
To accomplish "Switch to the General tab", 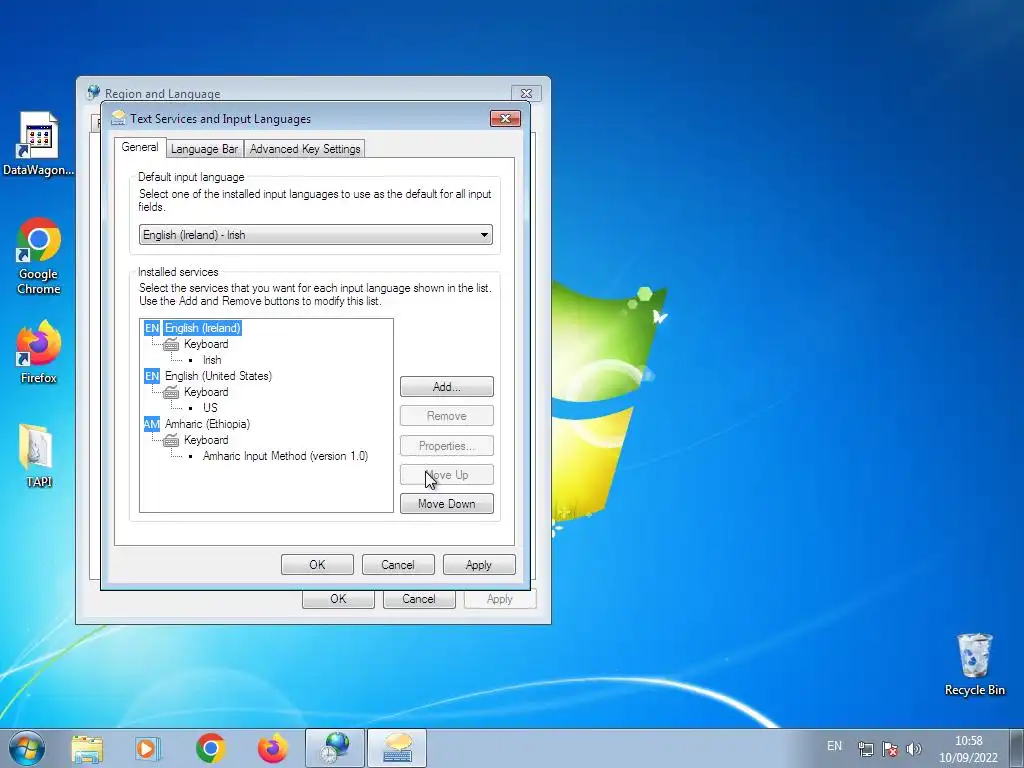I will pos(140,148).
